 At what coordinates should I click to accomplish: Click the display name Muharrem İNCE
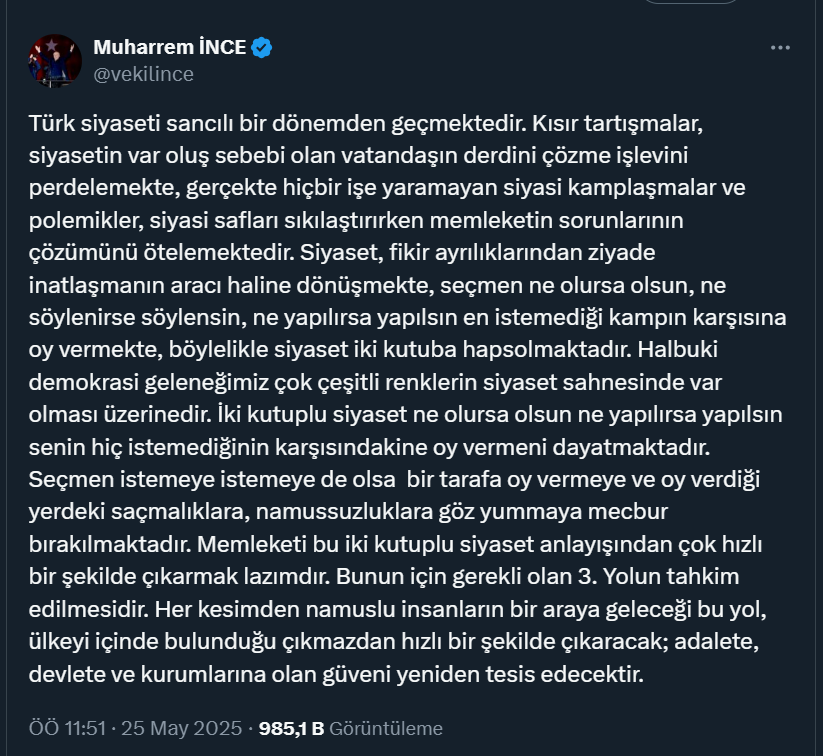(169, 47)
